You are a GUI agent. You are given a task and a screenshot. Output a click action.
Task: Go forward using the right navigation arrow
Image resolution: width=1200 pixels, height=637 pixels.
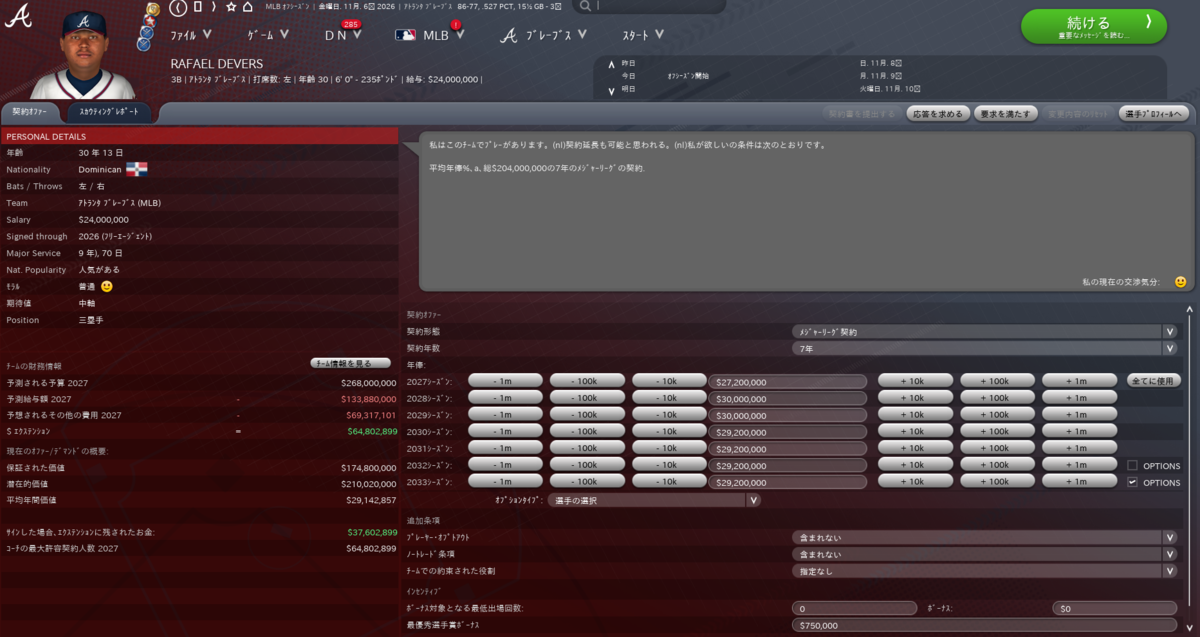click(x=214, y=8)
